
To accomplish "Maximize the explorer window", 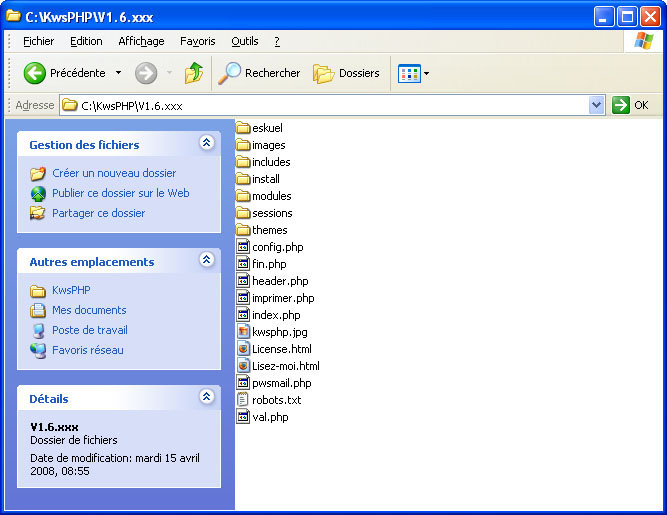I will tap(627, 17).
